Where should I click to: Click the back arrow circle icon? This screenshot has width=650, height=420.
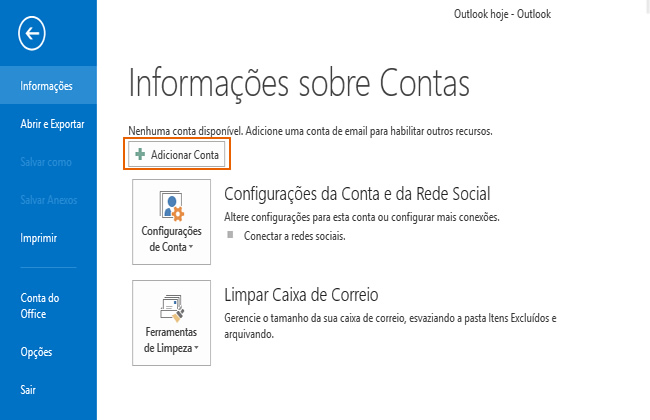pos(32,34)
